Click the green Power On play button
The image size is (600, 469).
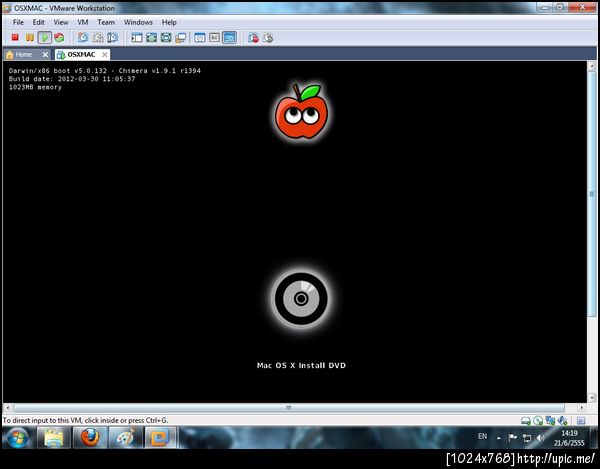pyautogui.click(x=44, y=37)
